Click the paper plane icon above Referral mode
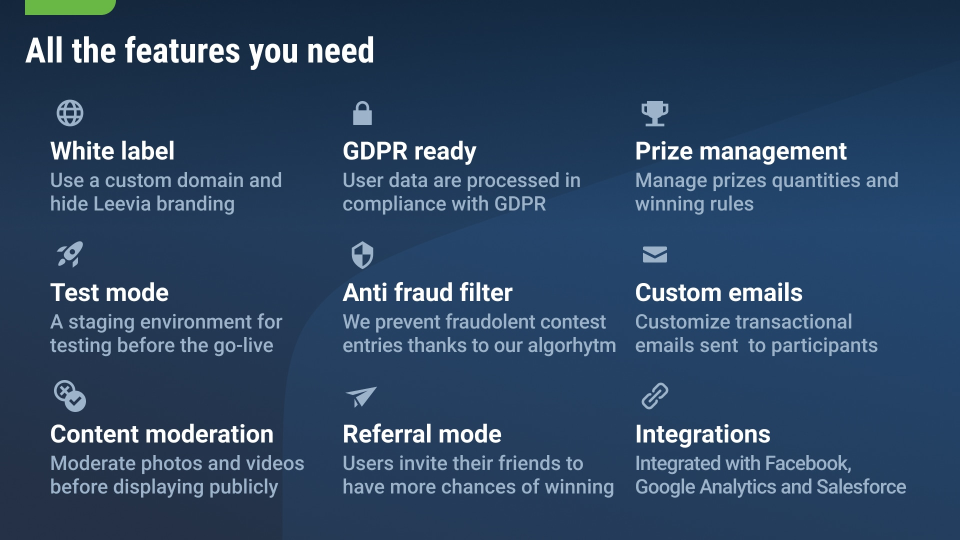 click(x=361, y=396)
